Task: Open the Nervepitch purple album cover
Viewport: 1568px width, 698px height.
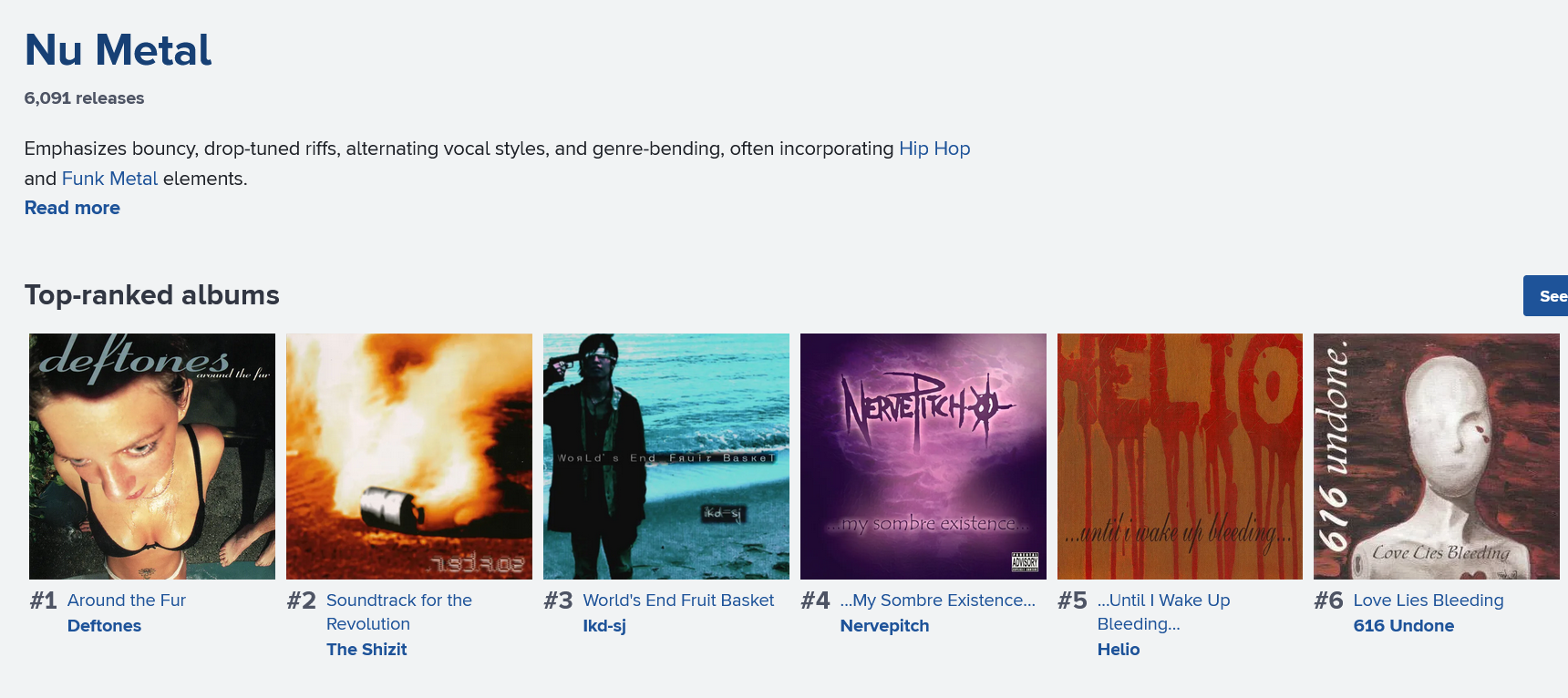Action: [x=923, y=457]
